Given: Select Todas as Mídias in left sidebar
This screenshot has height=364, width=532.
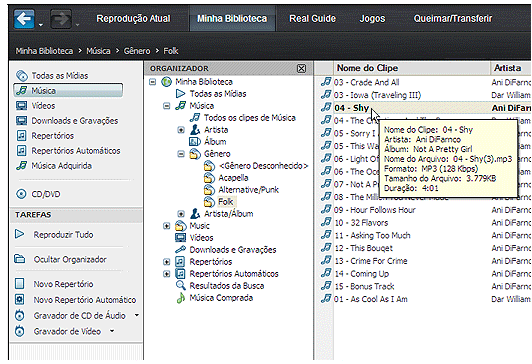Looking at the screenshot, I should (x=52, y=76).
